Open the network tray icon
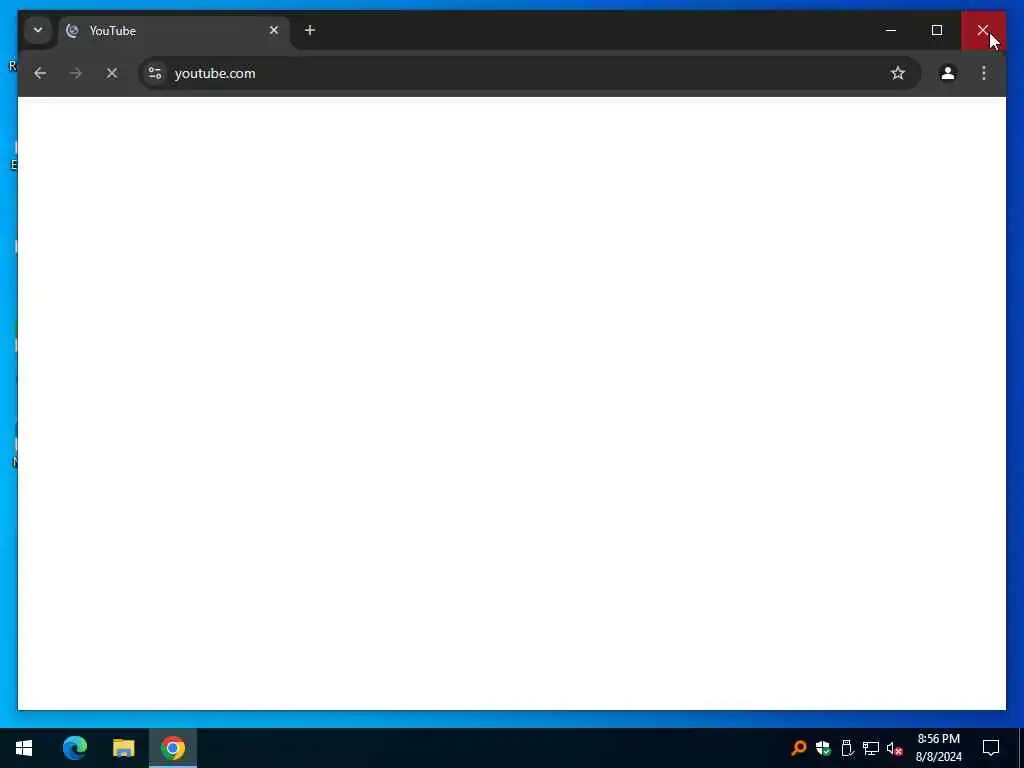The image size is (1024, 768). 871,748
